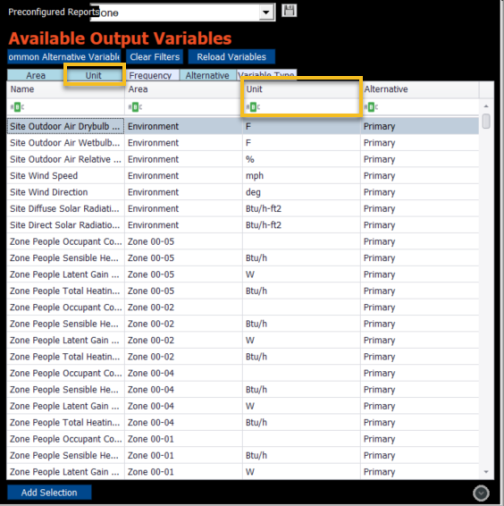Sort by the Alternative column header
This screenshot has height=506, width=504.
point(420,89)
